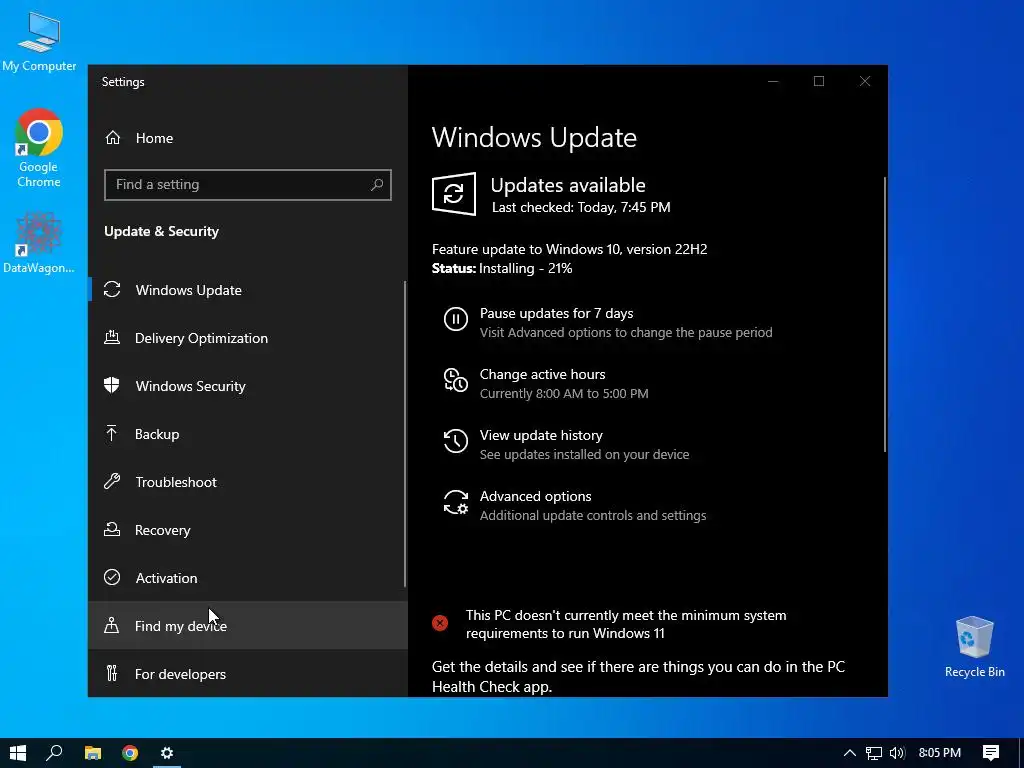
Task: Click 'Status: Installing - 21%' text
Action: click(502, 268)
